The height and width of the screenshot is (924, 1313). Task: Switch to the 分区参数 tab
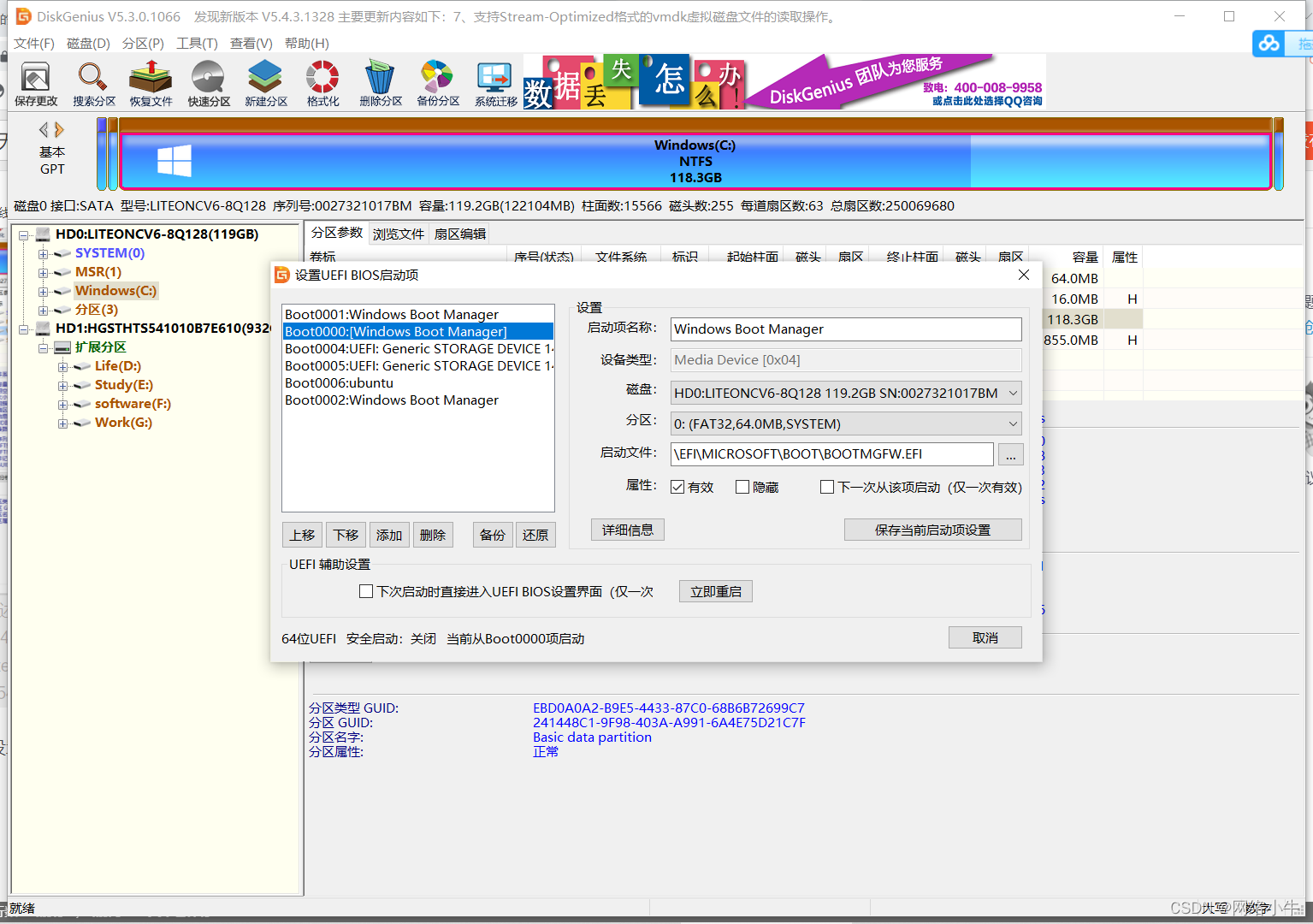pos(337,233)
